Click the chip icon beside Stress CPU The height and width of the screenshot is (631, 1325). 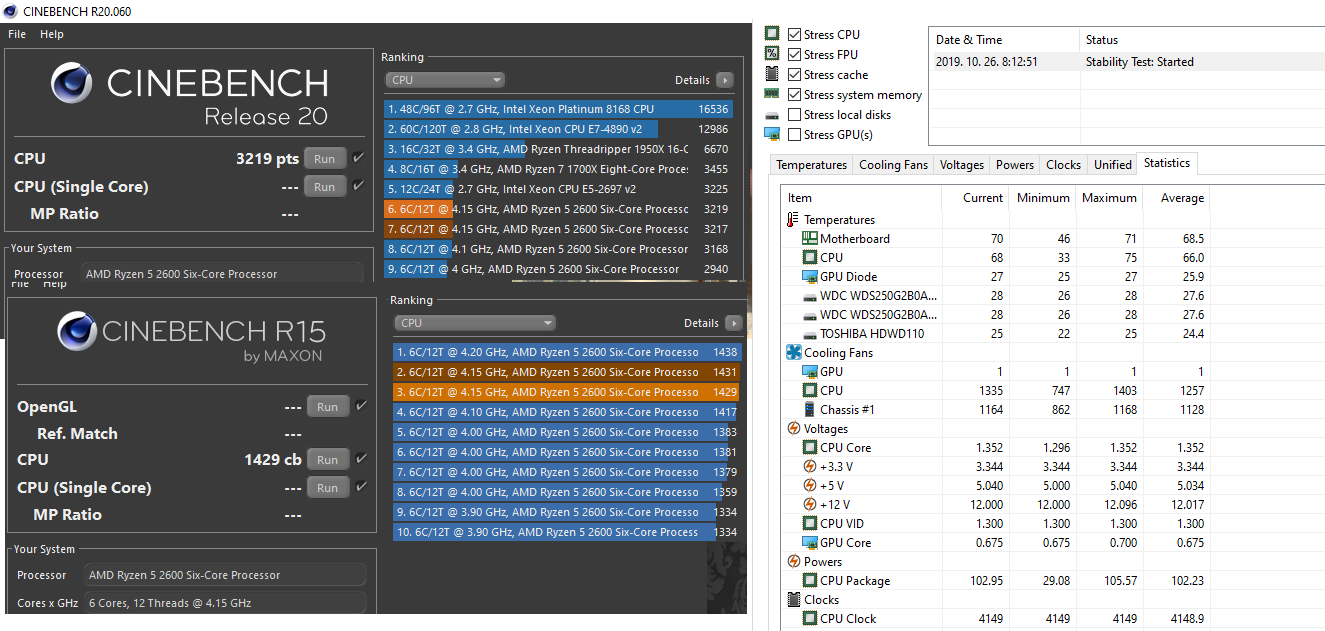(x=772, y=34)
